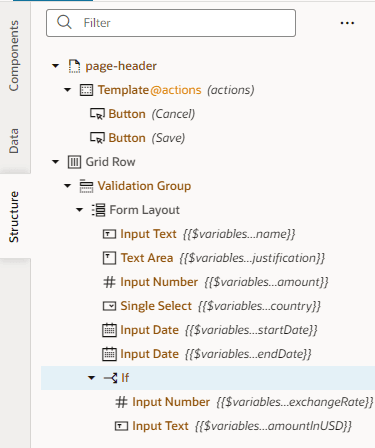
Task: Select the Validation Group label
Action: point(144,186)
